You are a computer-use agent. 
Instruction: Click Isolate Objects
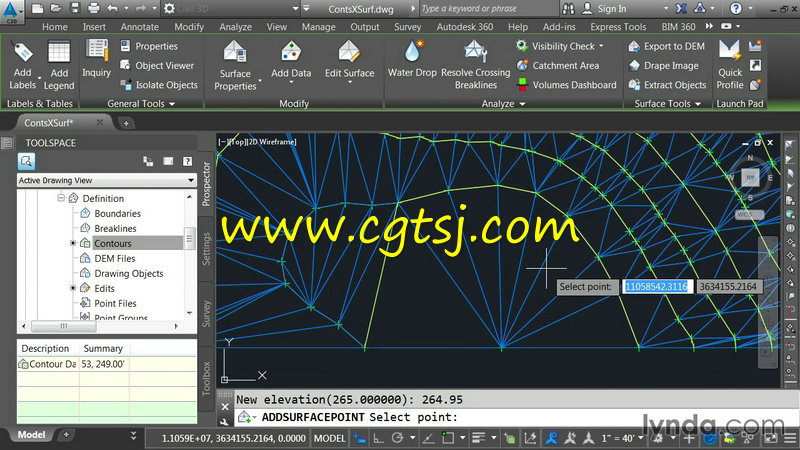(x=159, y=85)
